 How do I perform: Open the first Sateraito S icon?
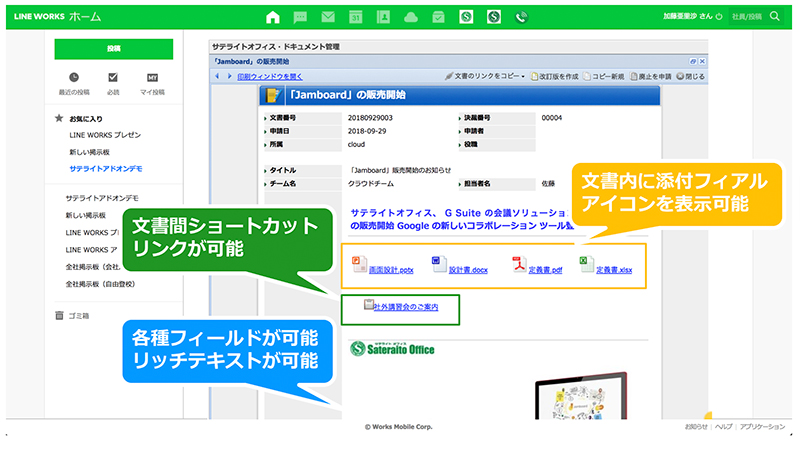tap(466, 17)
